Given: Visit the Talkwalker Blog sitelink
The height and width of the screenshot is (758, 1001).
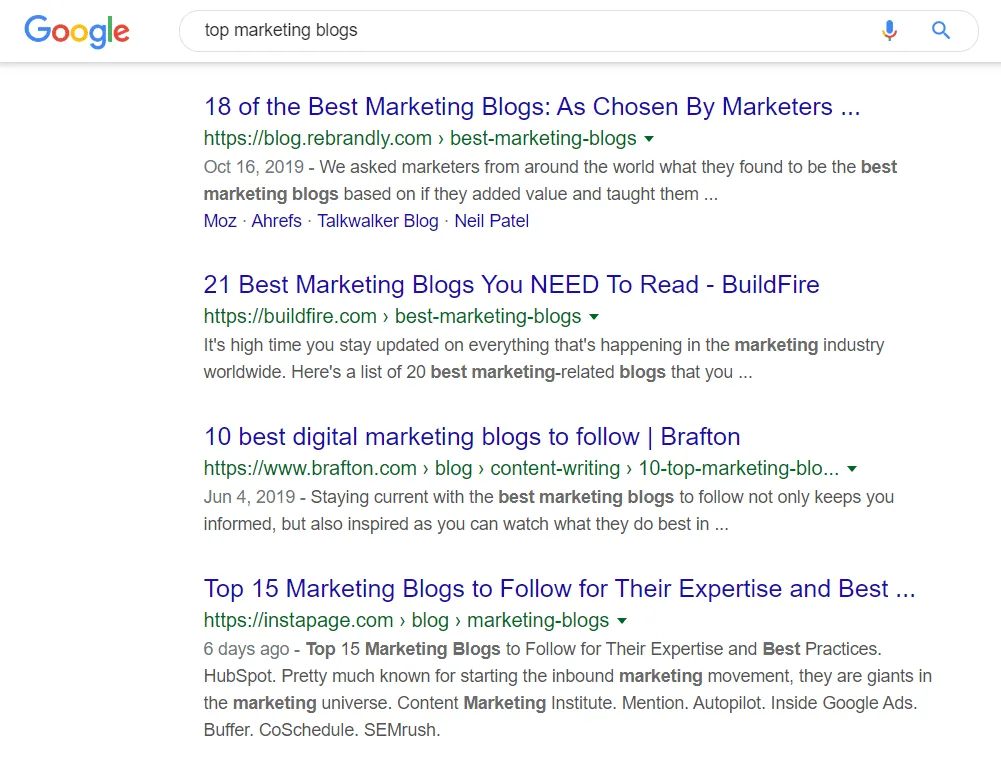Looking at the screenshot, I should pyautogui.click(x=378, y=221).
